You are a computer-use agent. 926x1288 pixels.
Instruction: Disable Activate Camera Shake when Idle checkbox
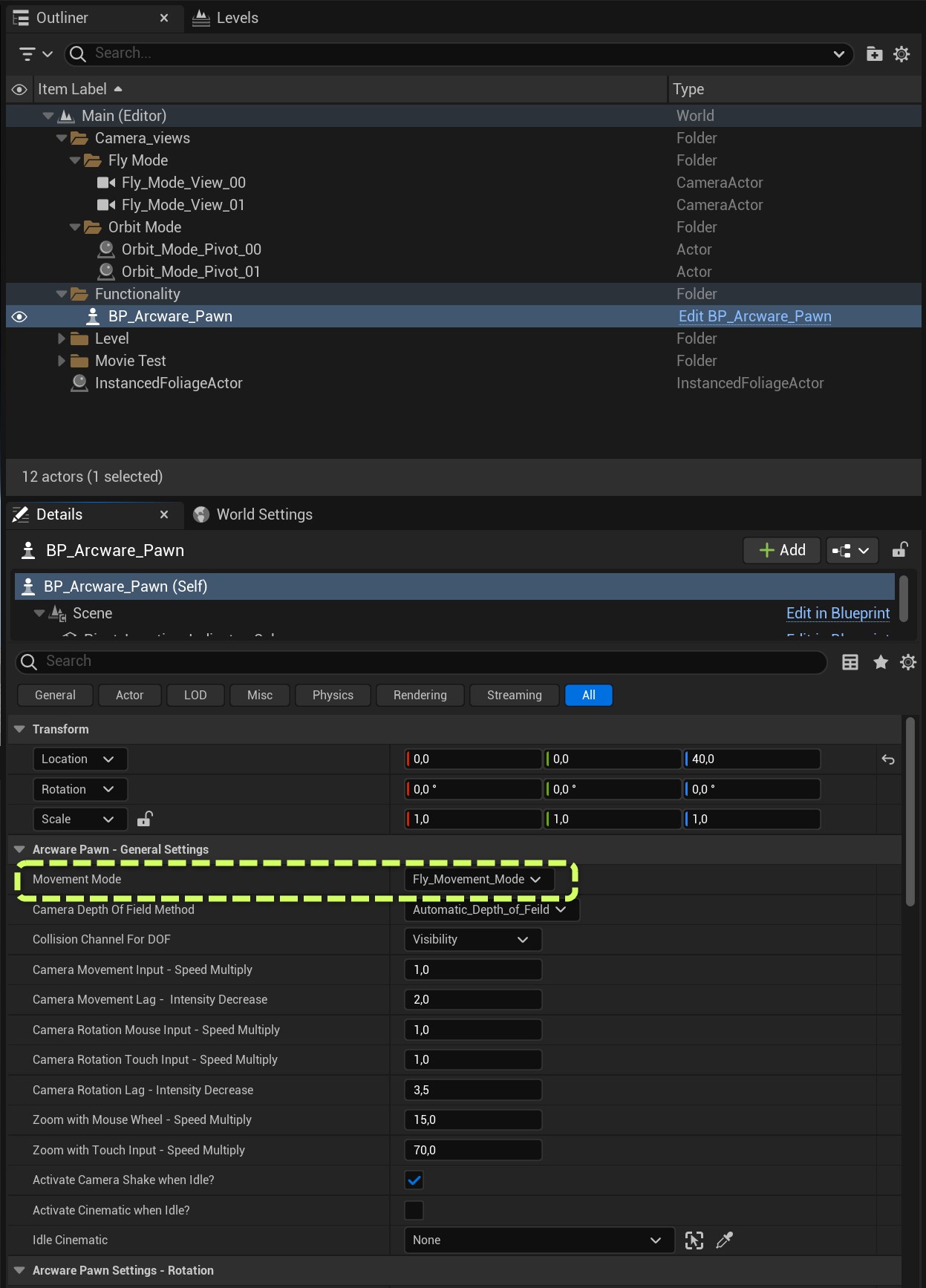[x=414, y=1180]
